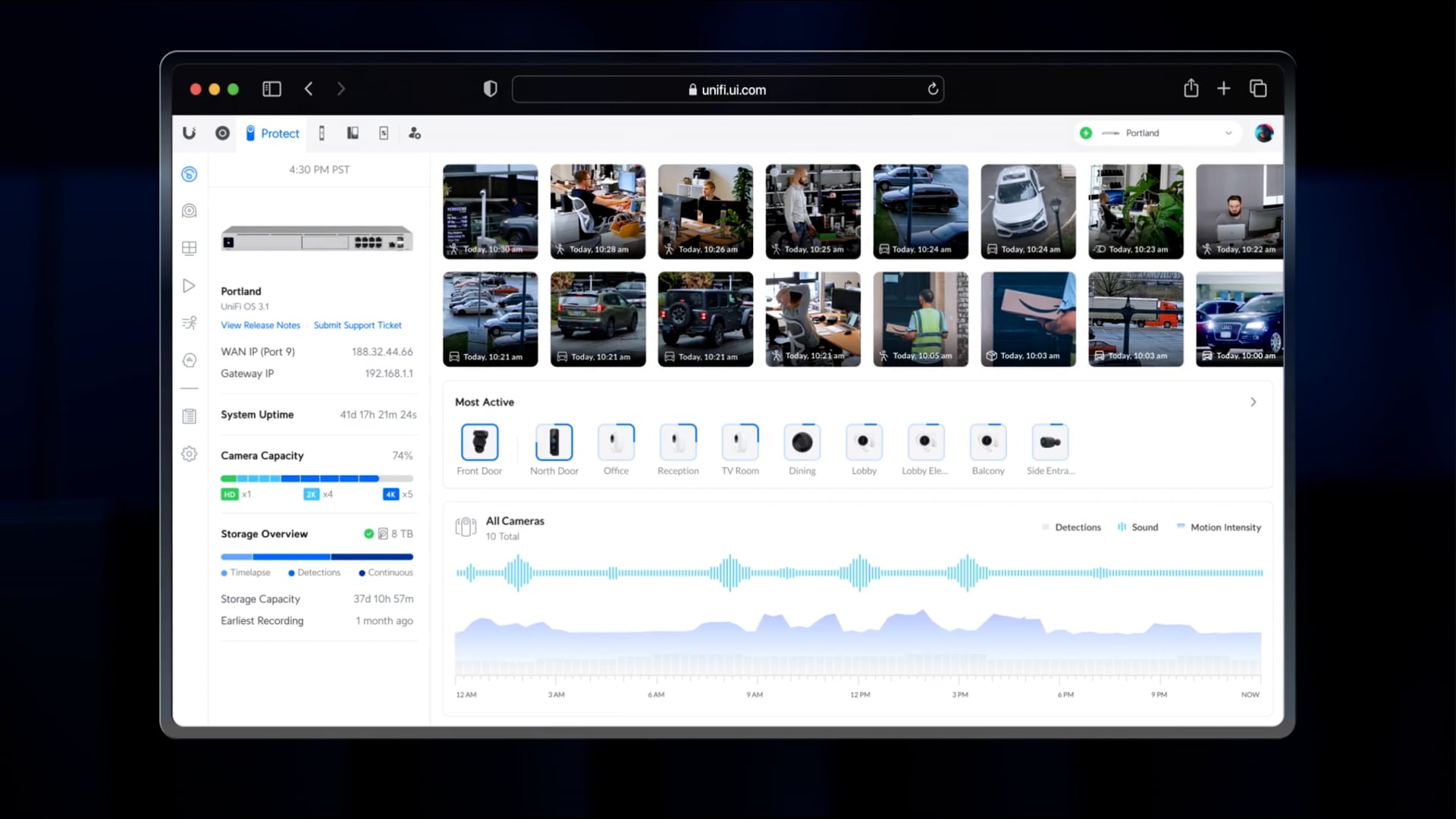Screen dimensions: 1456x819
Task: Open the Live View grid sidebar icon
Action: 190,248
